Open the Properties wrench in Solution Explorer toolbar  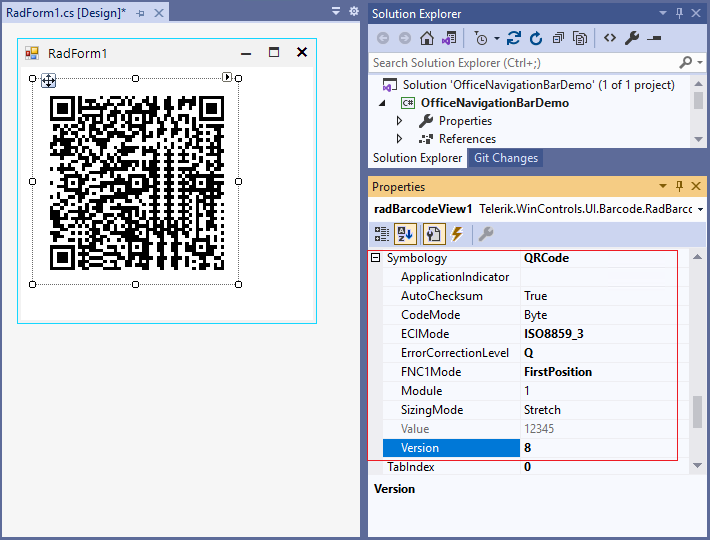pyautogui.click(x=632, y=38)
